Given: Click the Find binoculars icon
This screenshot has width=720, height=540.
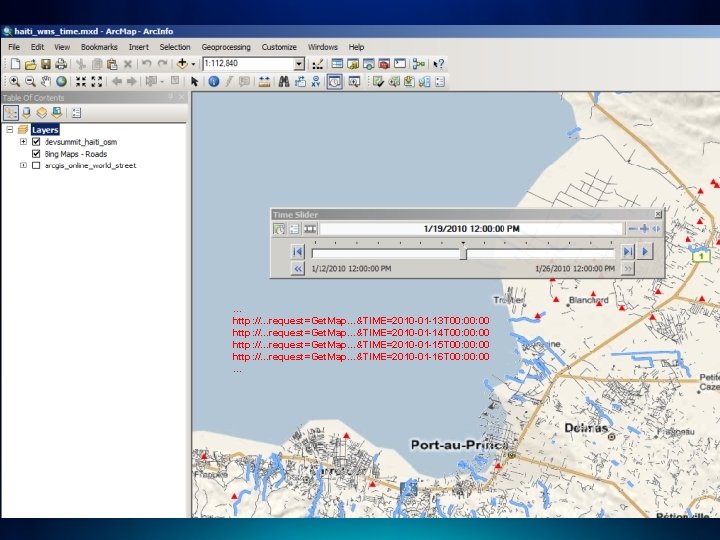Looking at the screenshot, I should point(283,81).
